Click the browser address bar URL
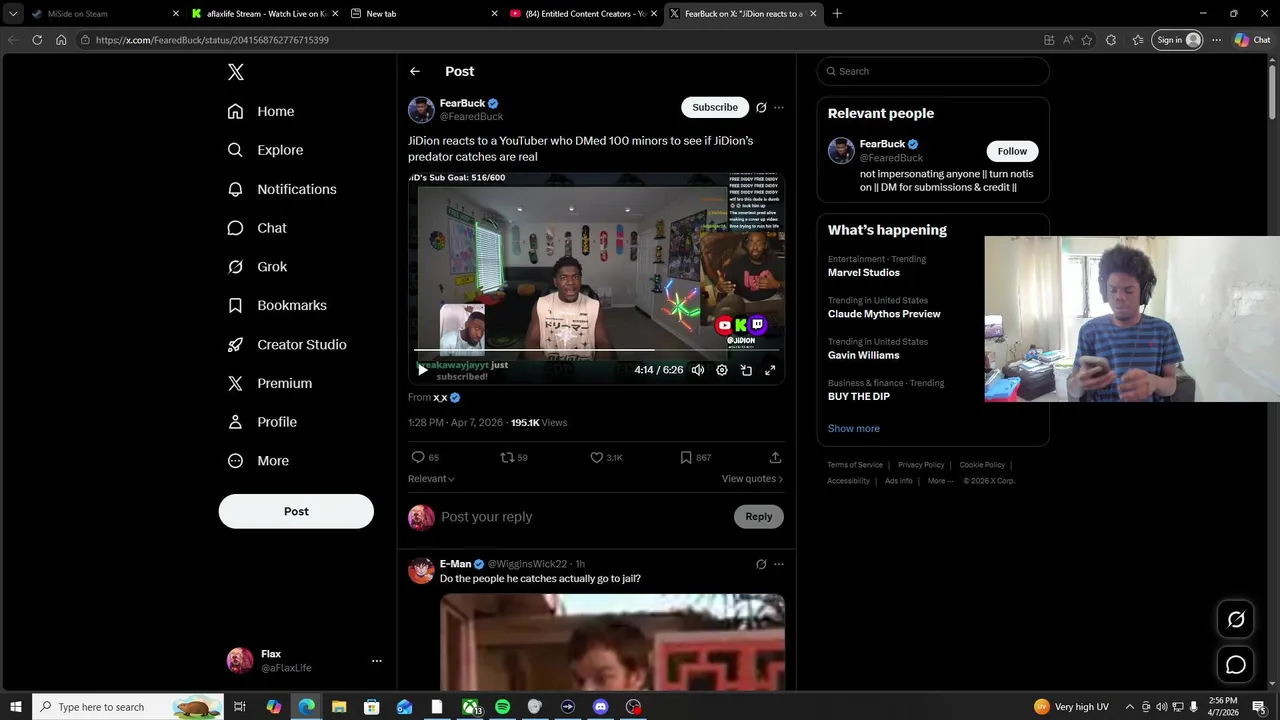 pos(212,40)
